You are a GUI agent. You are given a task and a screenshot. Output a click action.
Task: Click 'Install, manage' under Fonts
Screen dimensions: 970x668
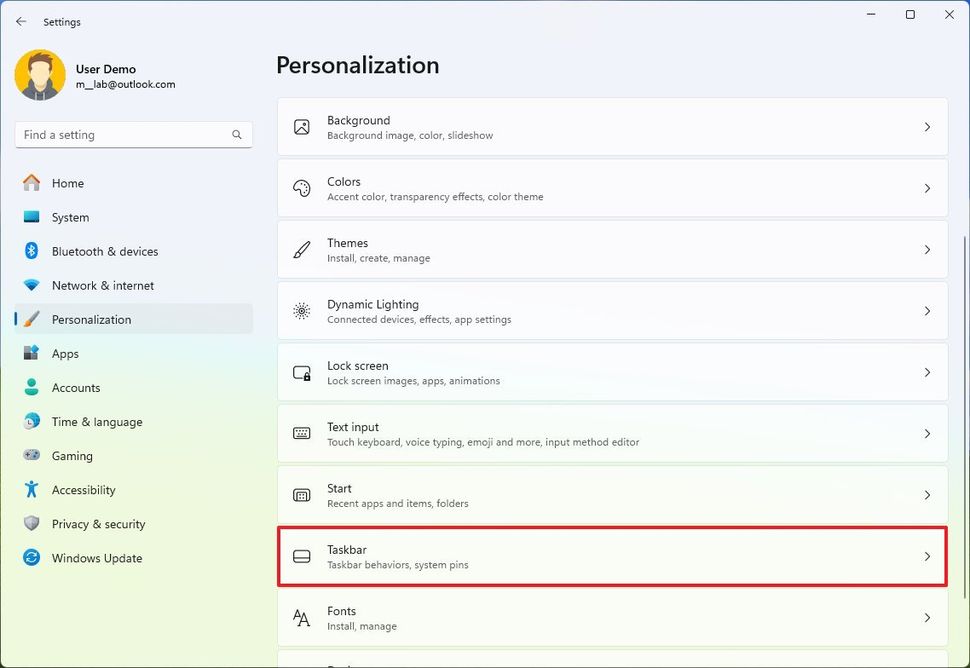[x=362, y=627]
